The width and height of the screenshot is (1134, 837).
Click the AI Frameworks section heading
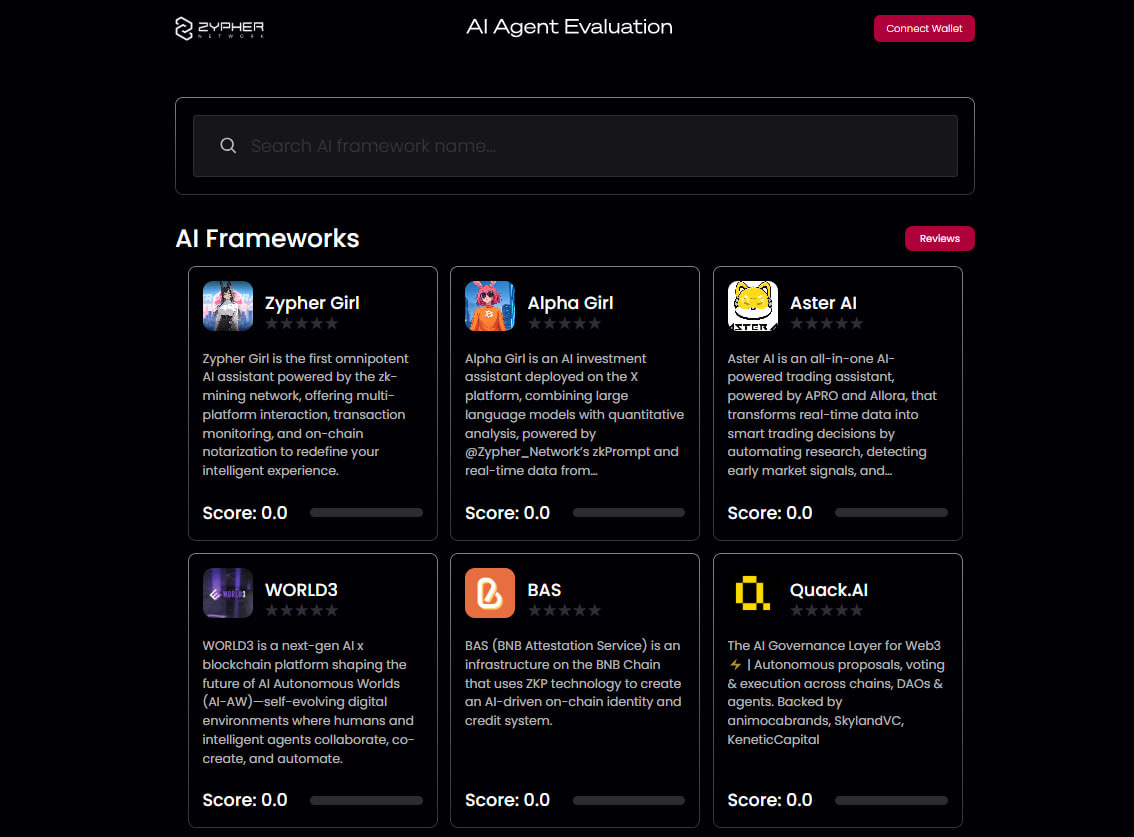coord(267,239)
